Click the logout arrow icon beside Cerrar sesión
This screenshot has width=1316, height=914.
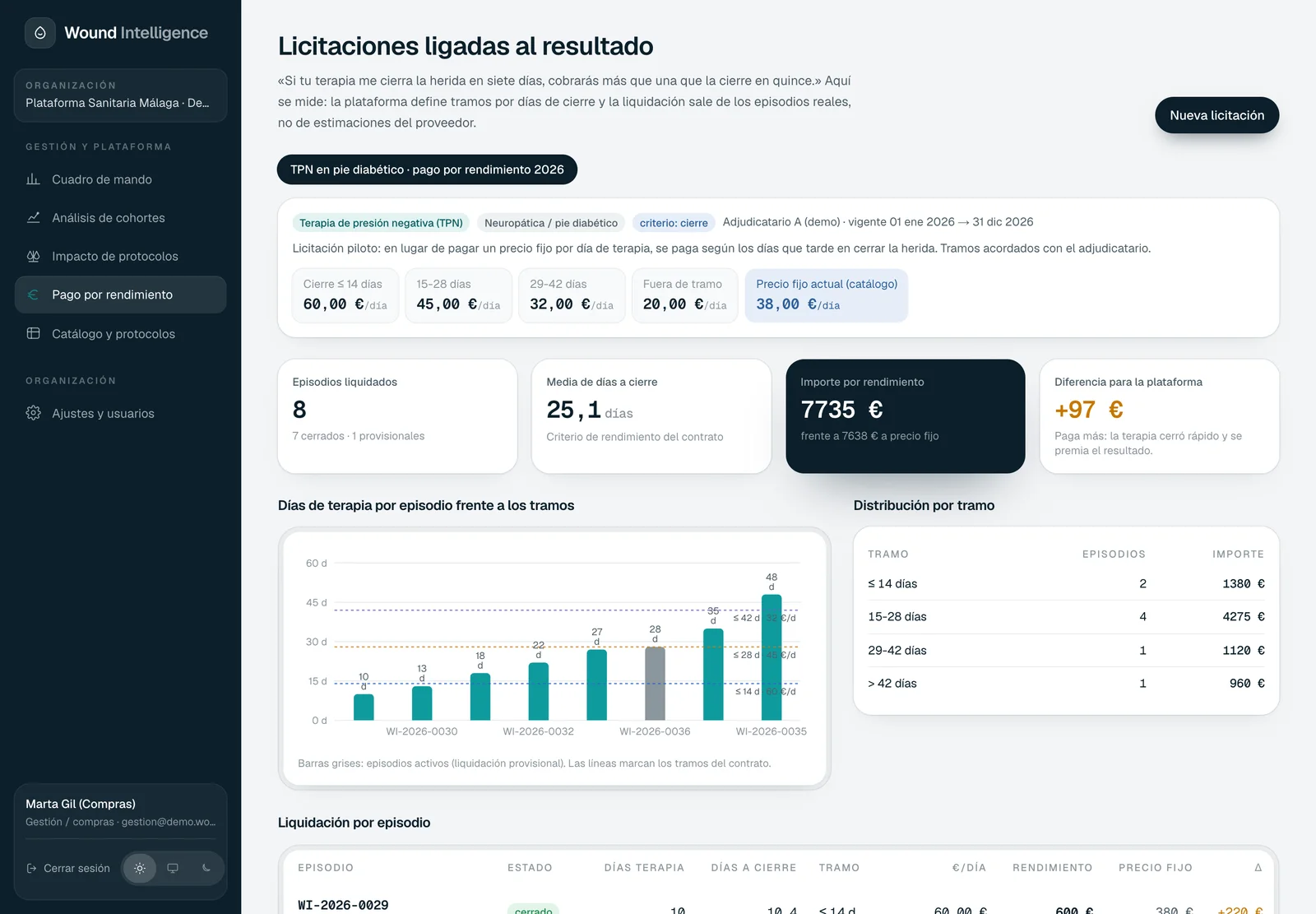31,869
